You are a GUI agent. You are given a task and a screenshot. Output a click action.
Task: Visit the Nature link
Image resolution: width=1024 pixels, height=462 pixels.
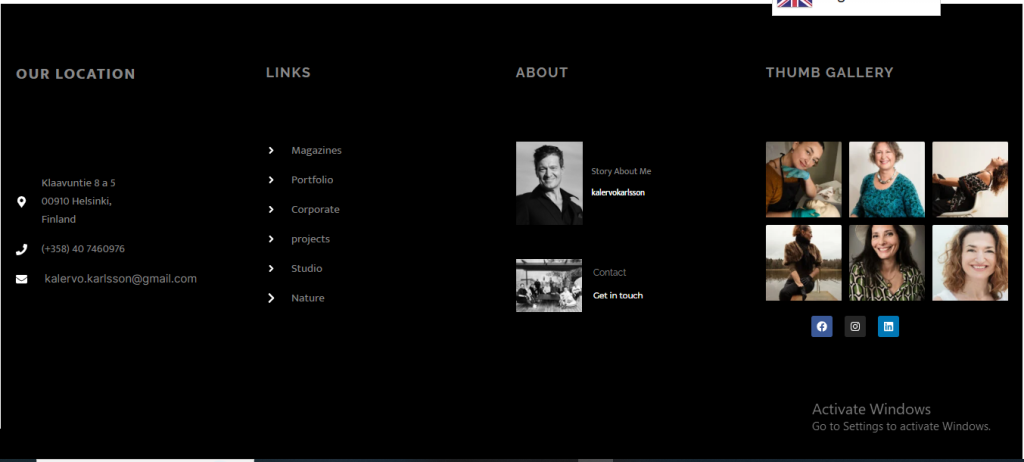pos(307,298)
